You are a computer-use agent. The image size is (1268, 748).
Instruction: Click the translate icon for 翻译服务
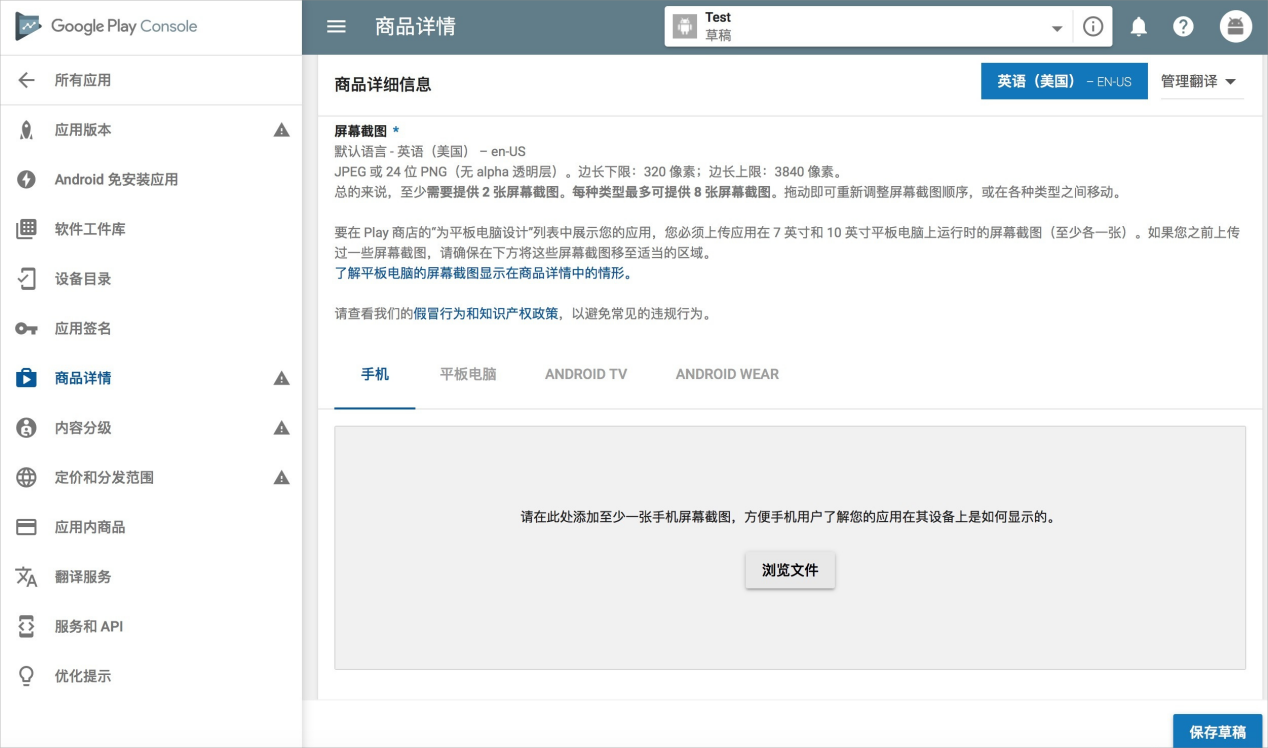(x=26, y=577)
